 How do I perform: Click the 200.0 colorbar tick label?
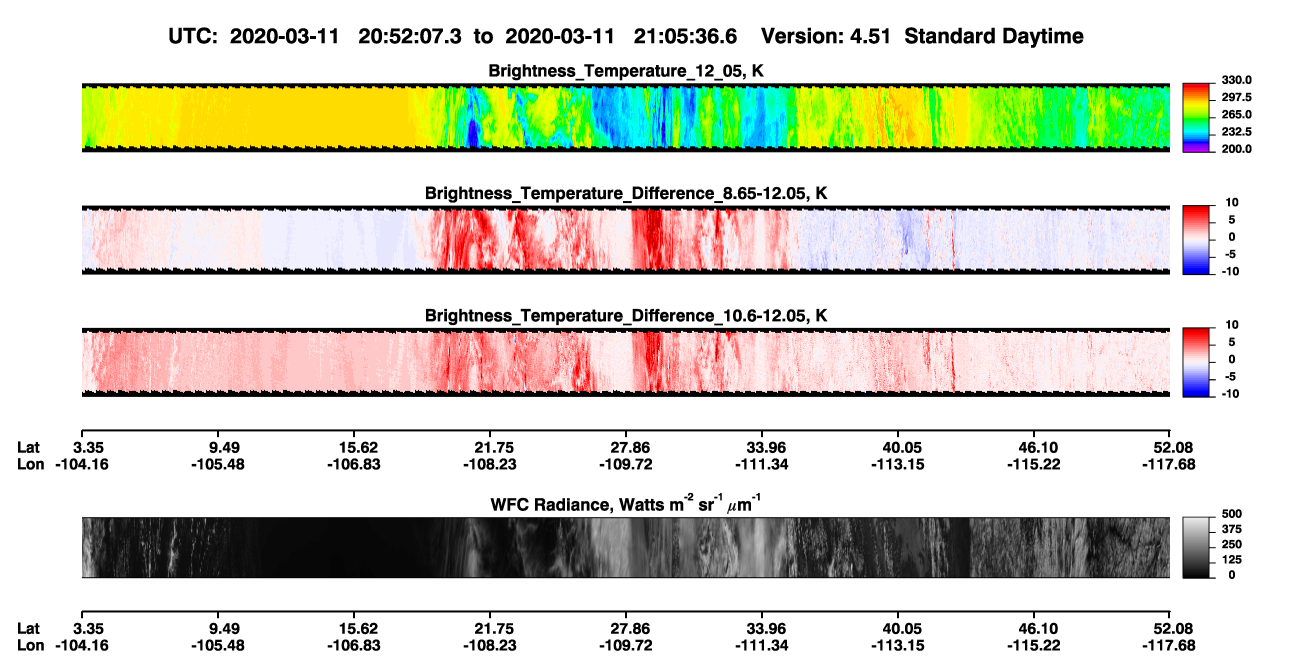(1235, 148)
